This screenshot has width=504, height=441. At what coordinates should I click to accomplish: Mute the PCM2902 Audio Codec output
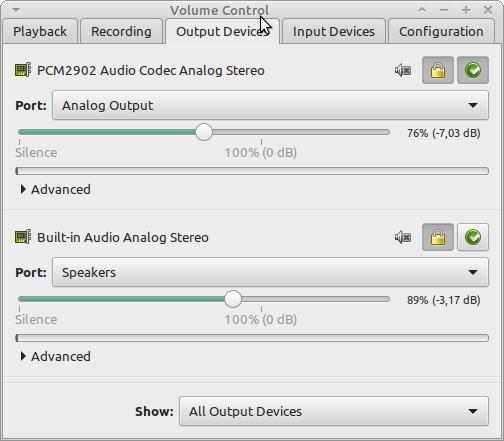click(403, 70)
